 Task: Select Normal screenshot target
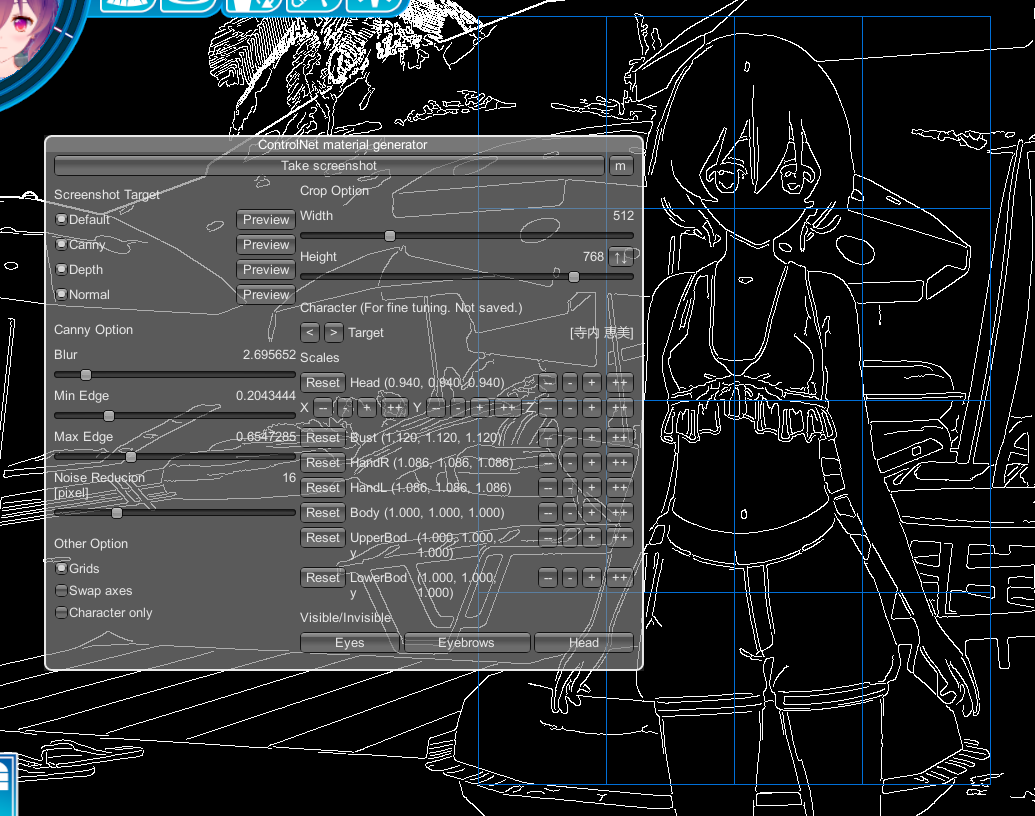coord(61,294)
